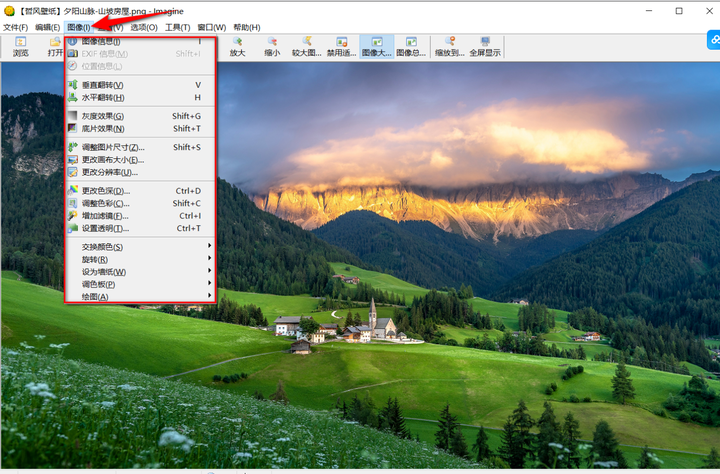Viewport: 720px width, 474px height.
Task: Close the open 图像(I) menu via its title
Action: pos(79,28)
